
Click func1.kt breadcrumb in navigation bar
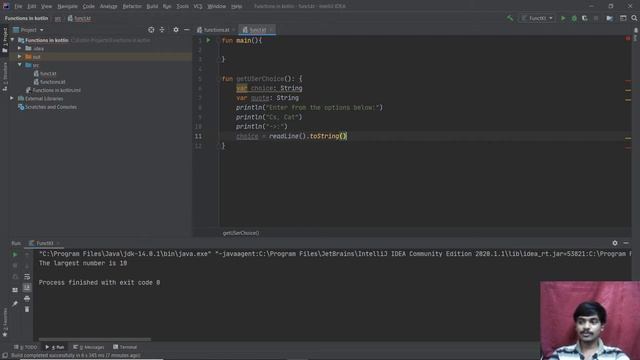tap(79, 18)
